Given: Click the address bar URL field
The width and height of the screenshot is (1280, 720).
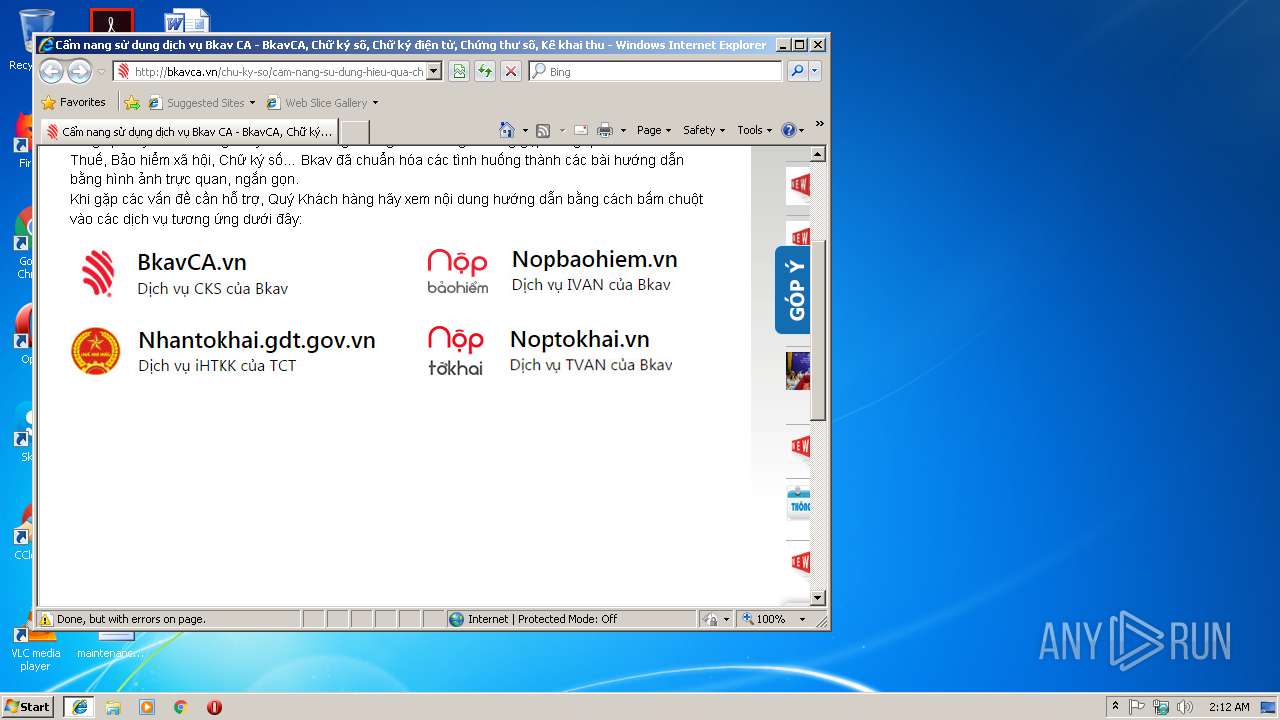Looking at the screenshot, I should point(270,71).
